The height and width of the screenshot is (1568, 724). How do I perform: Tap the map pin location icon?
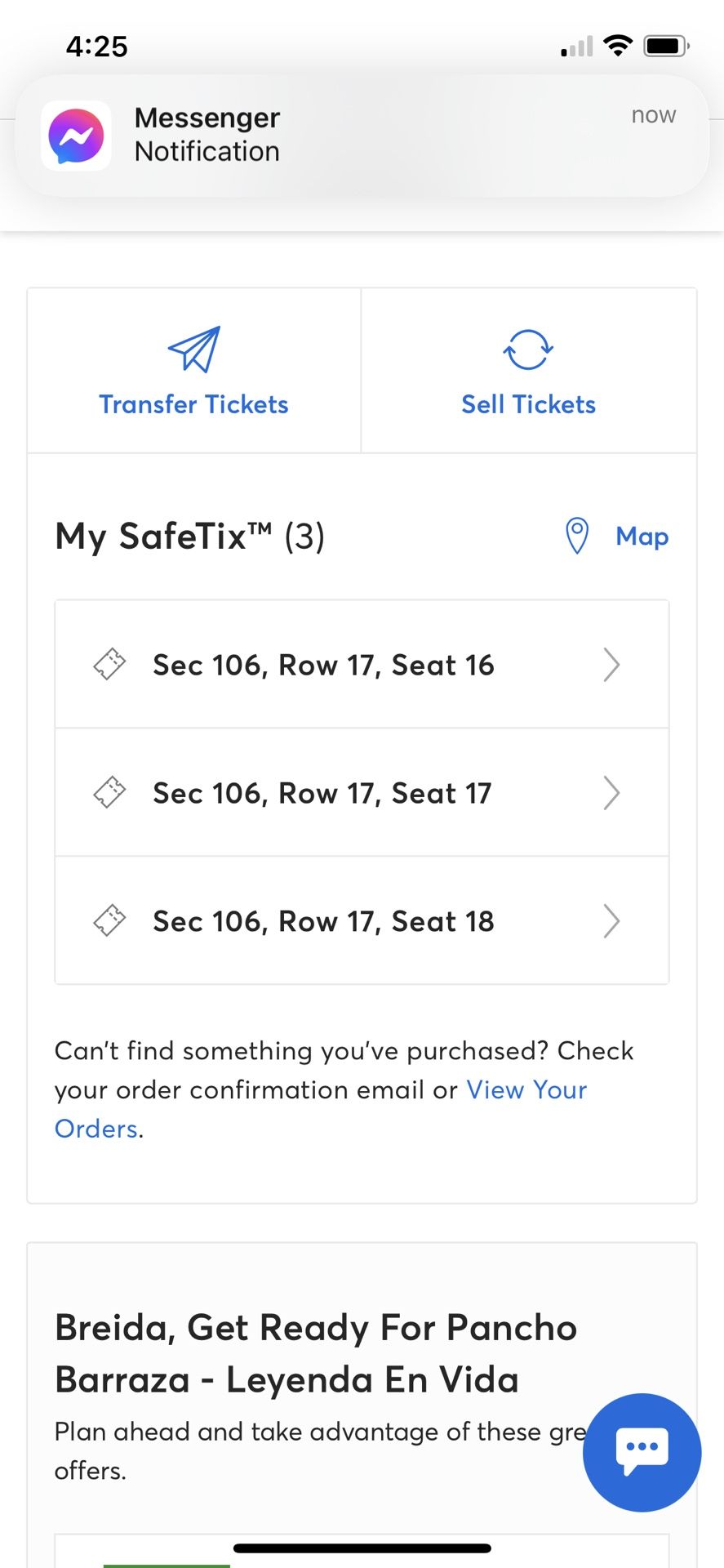[577, 536]
